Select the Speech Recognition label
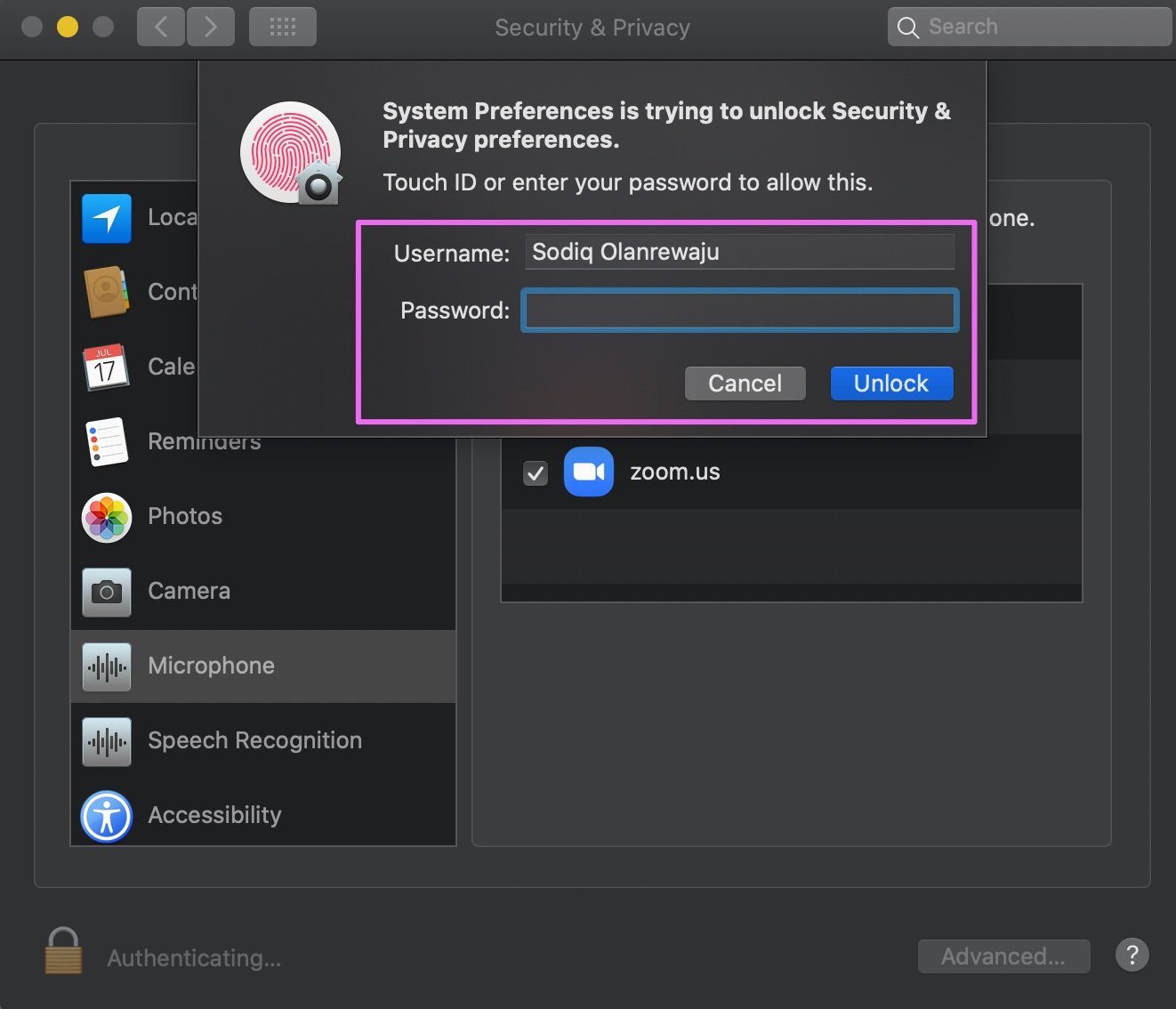The width and height of the screenshot is (1176, 1009). [255, 740]
